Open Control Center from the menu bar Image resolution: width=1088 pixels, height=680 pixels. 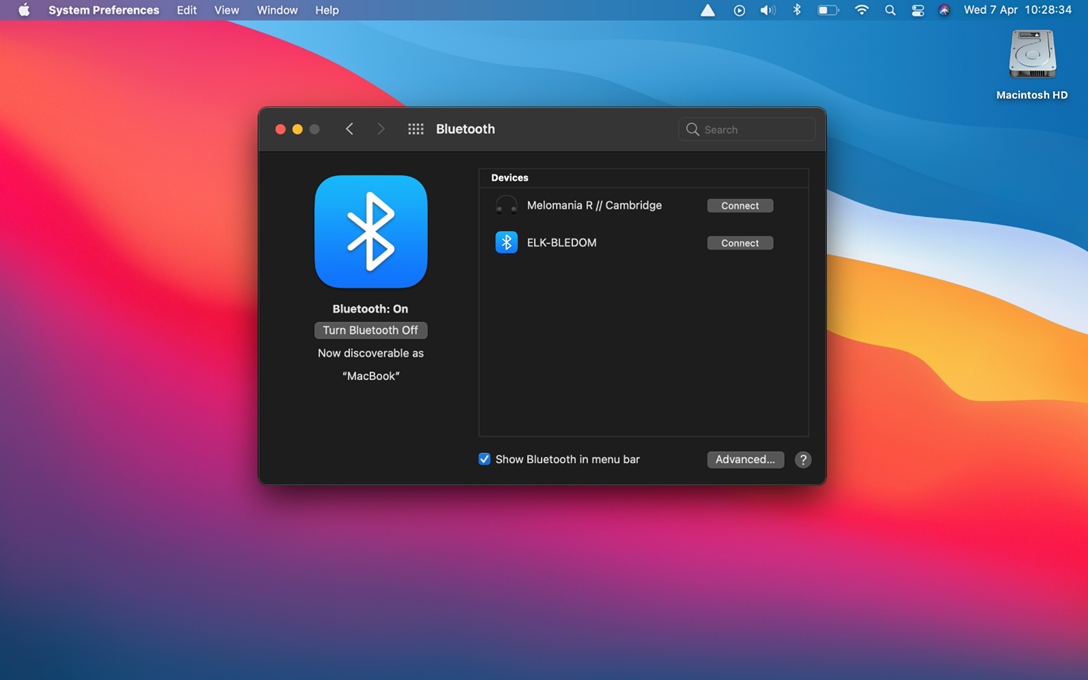(x=917, y=10)
